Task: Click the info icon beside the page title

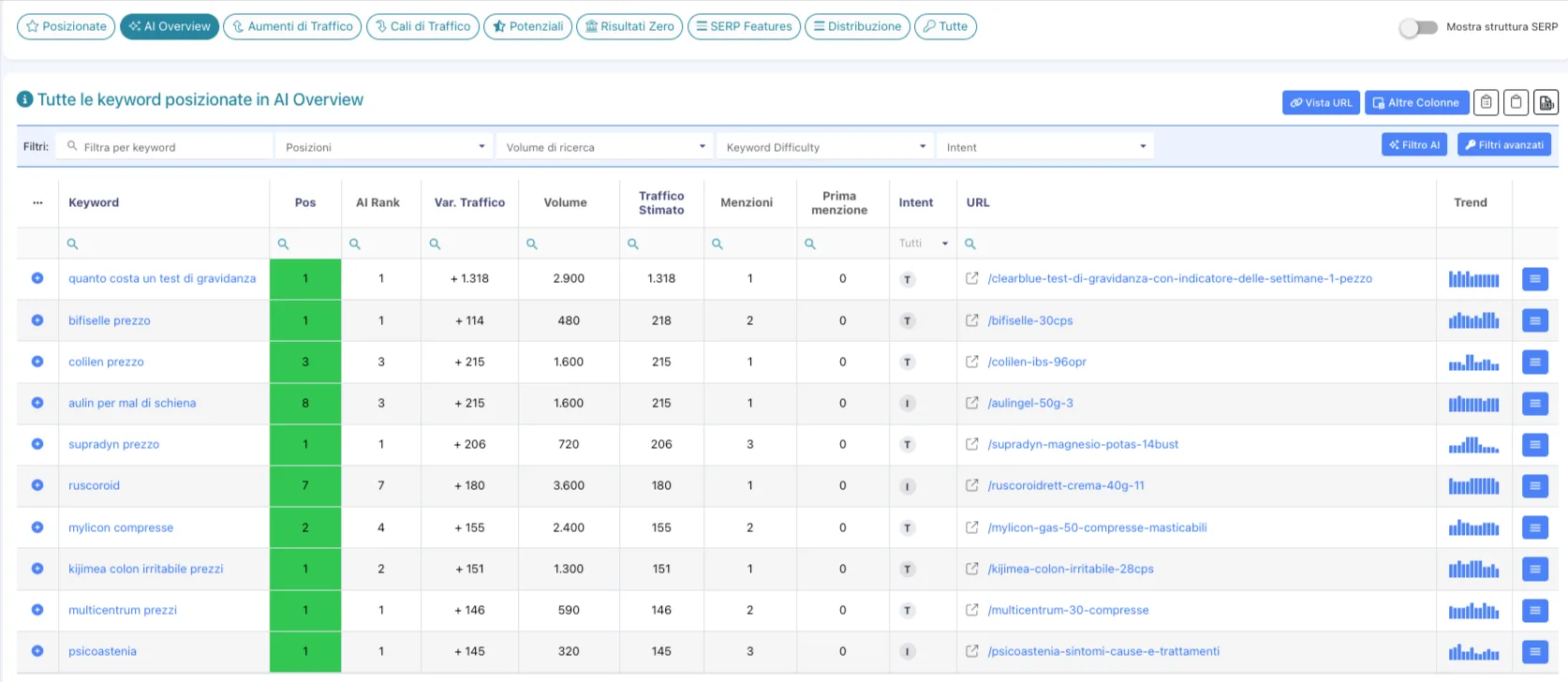Action: tap(25, 99)
